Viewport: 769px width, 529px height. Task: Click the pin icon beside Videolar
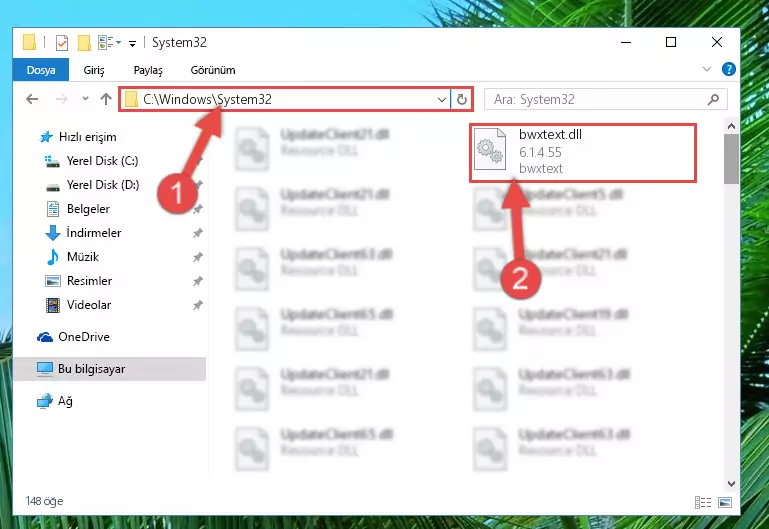(198, 305)
